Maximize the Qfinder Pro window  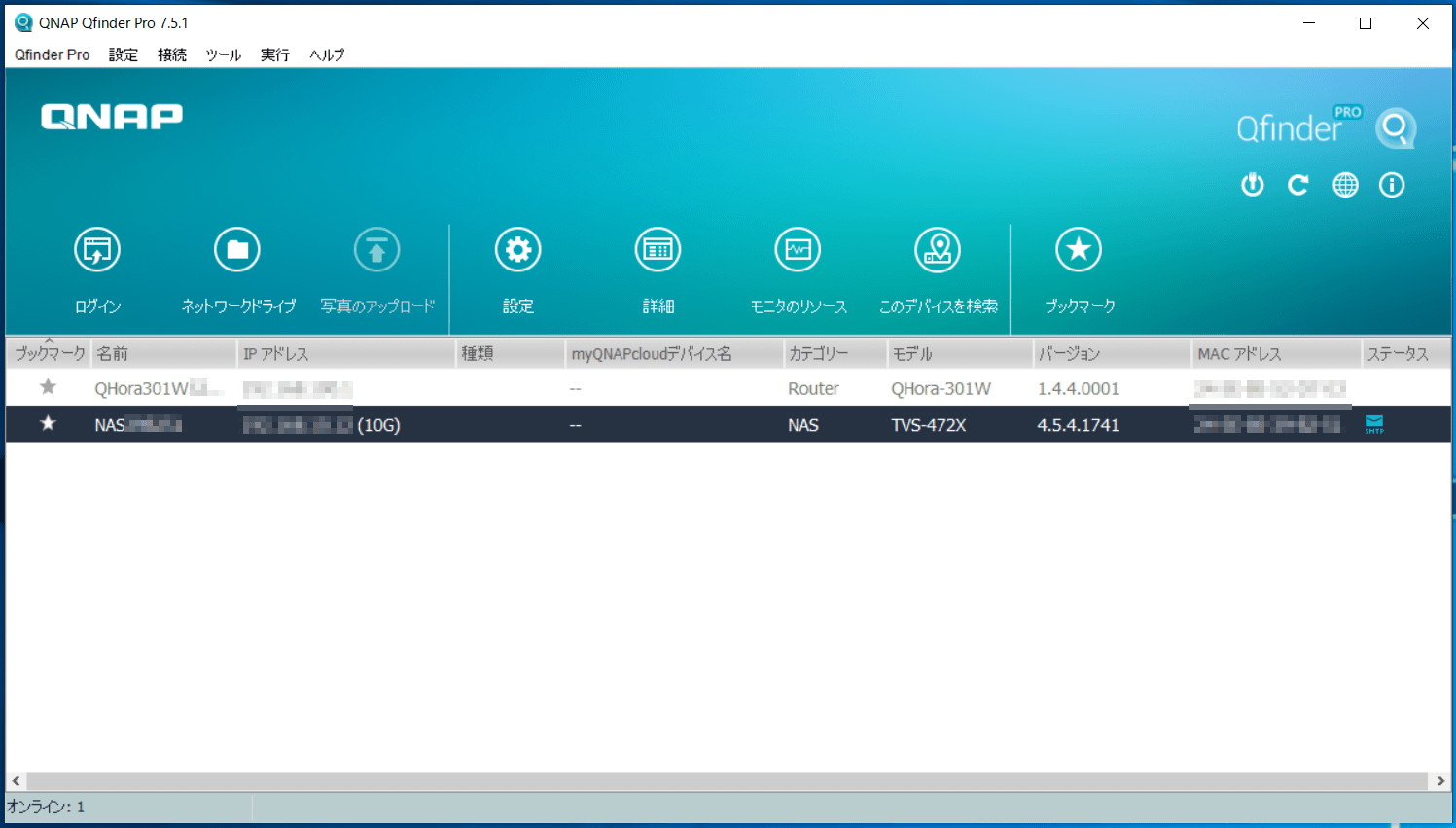click(x=1366, y=23)
